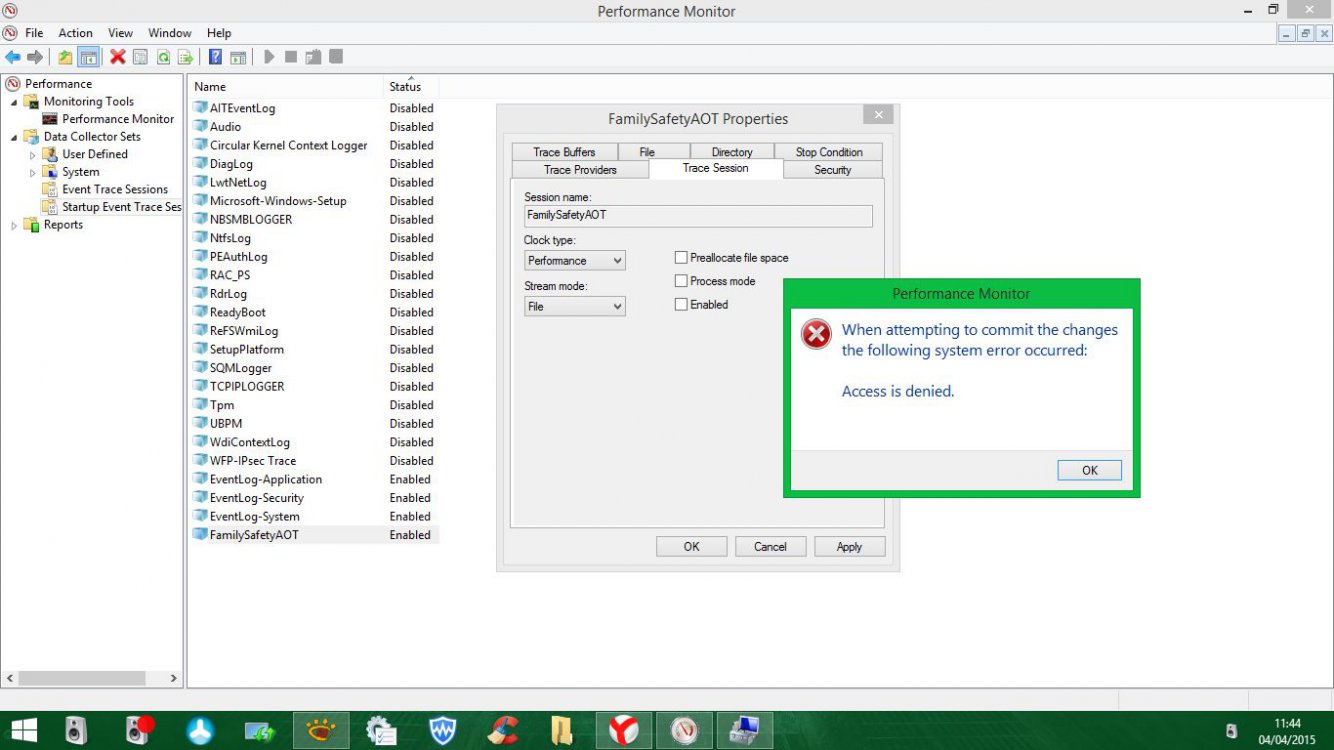Open the View menu

click(x=120, y=33)
